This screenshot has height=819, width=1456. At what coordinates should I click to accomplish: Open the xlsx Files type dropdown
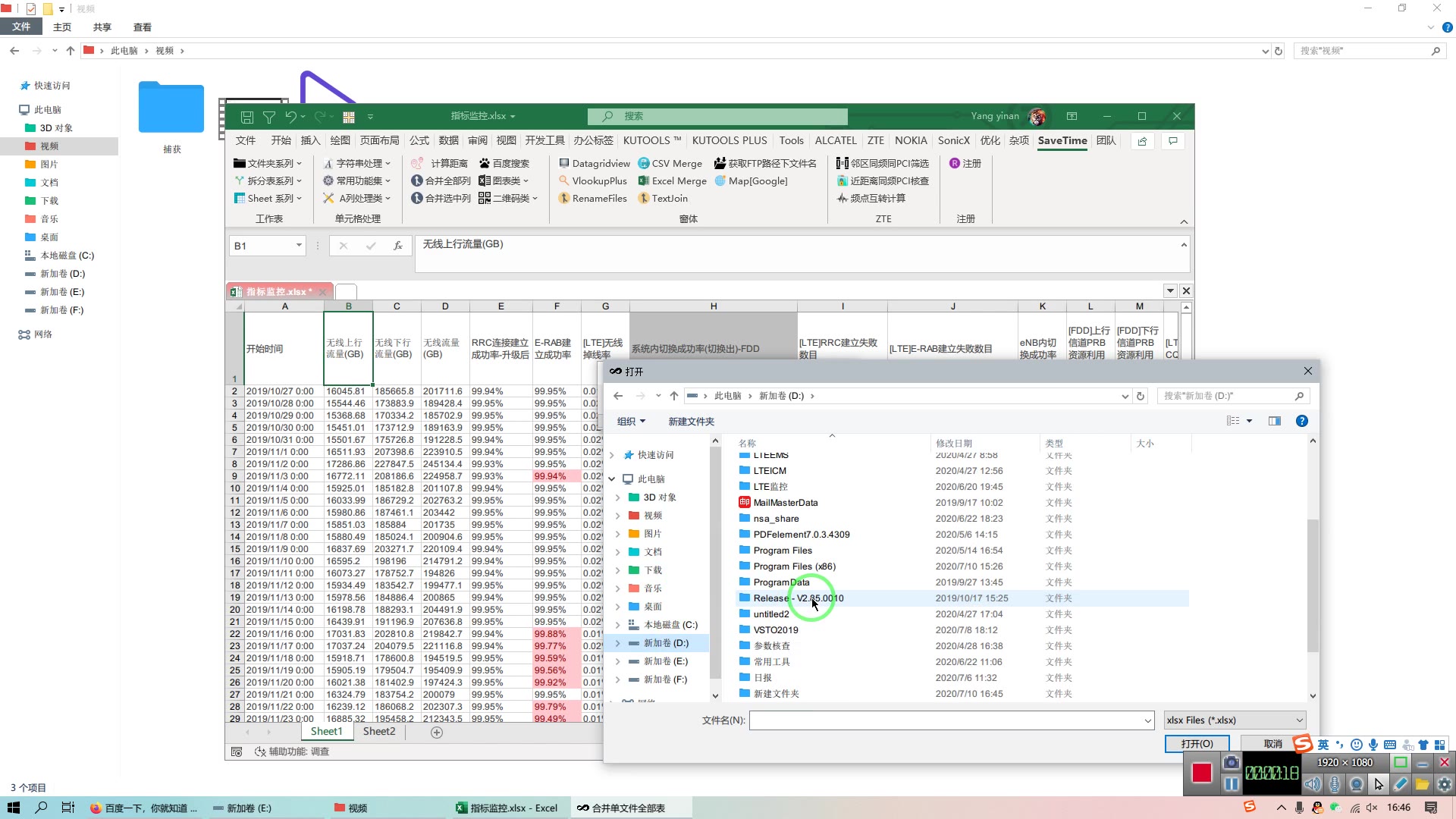[1234, 720]
